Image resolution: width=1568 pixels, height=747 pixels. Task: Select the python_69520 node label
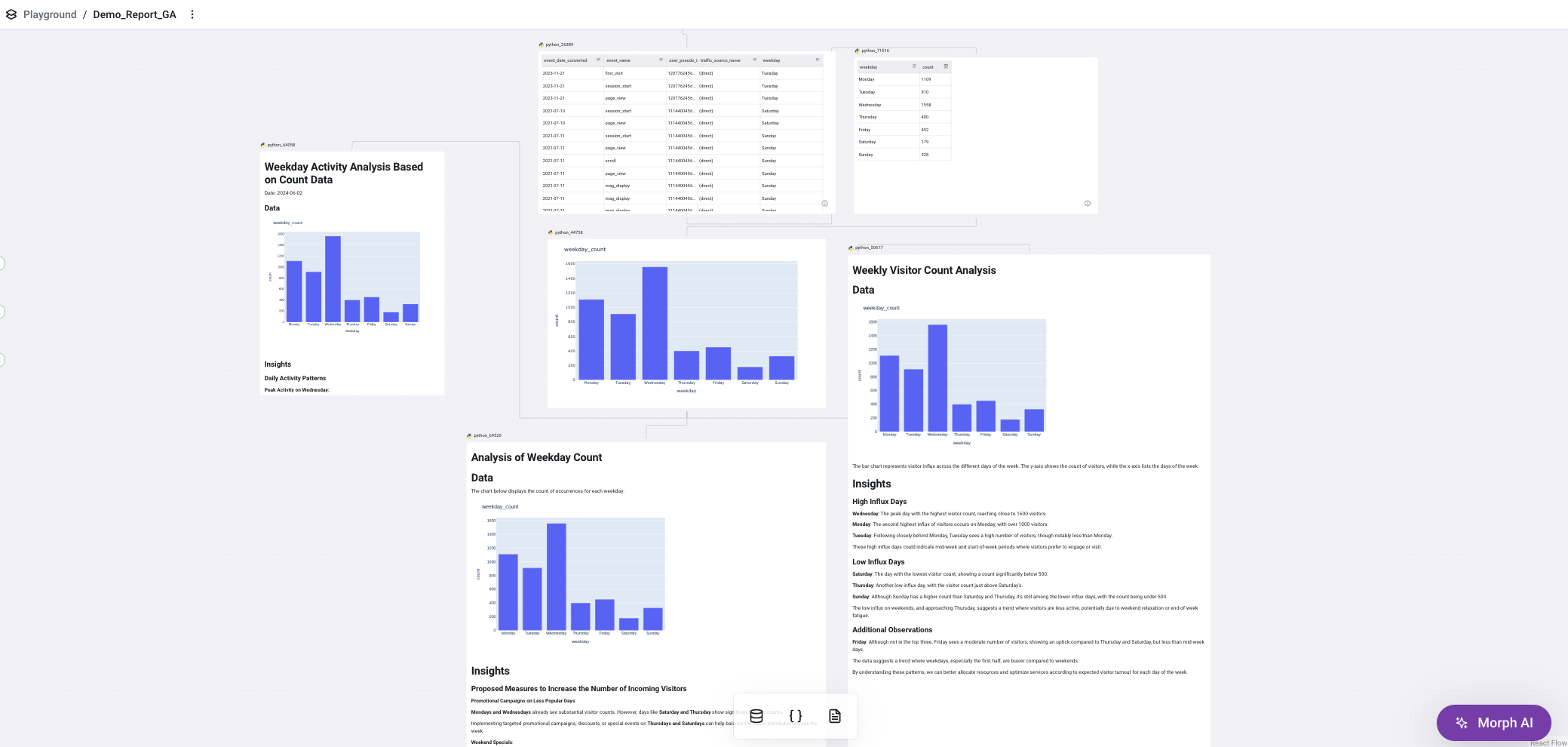(487, 435)
